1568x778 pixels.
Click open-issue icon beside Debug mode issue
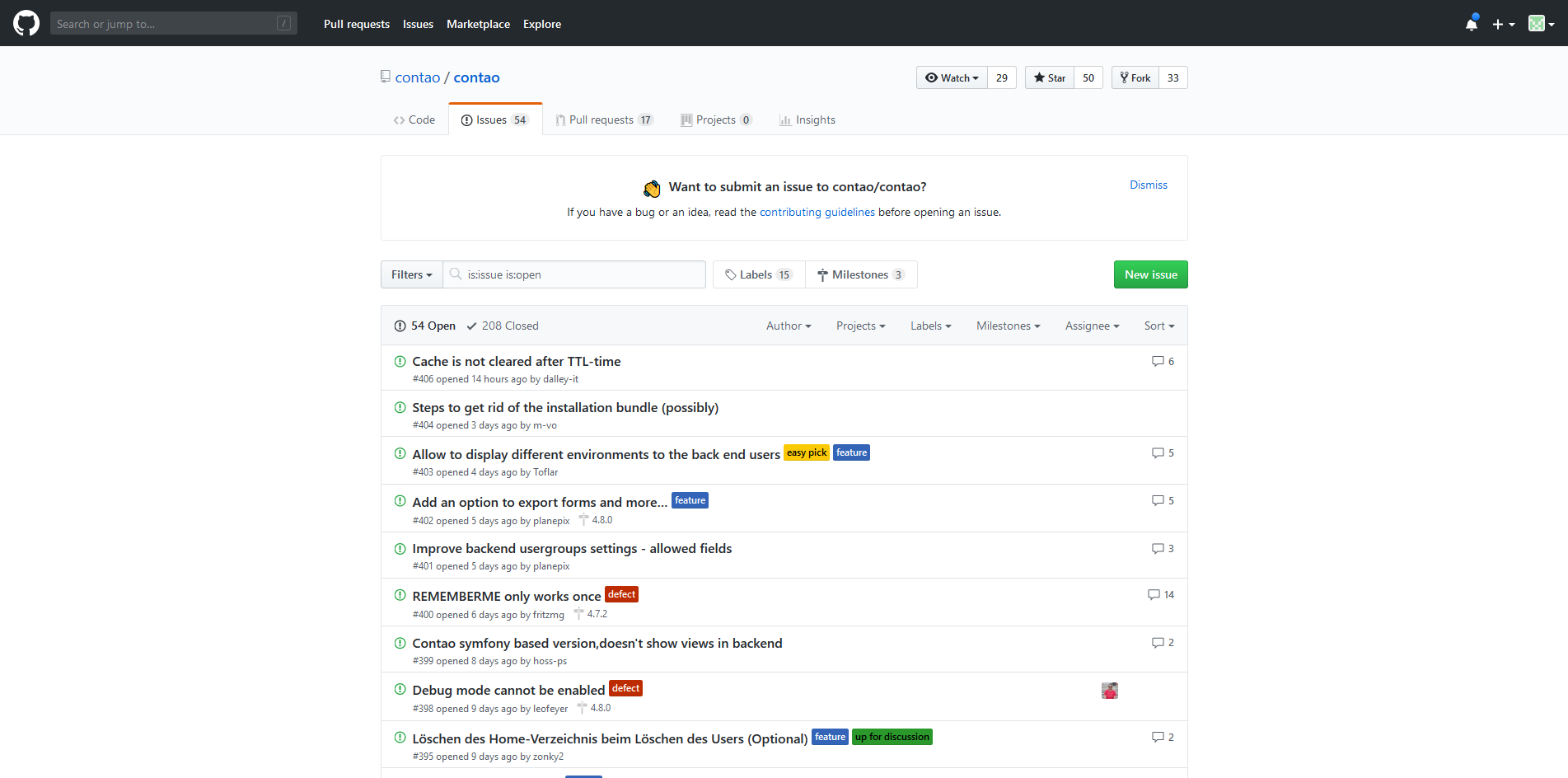(400, 689)
